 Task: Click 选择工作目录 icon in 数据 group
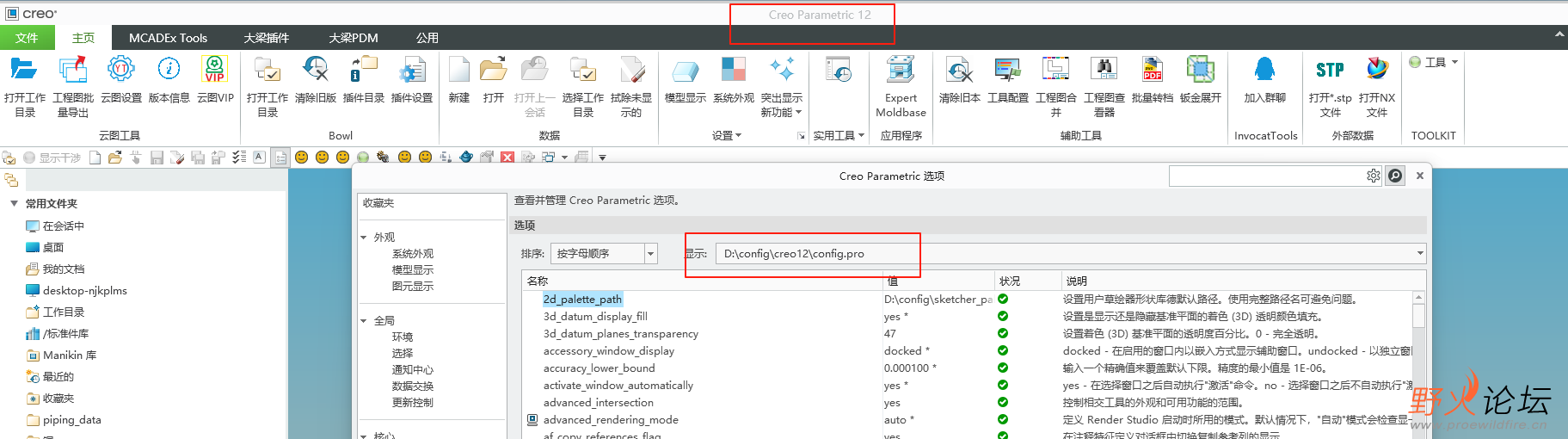coord(583,70)
